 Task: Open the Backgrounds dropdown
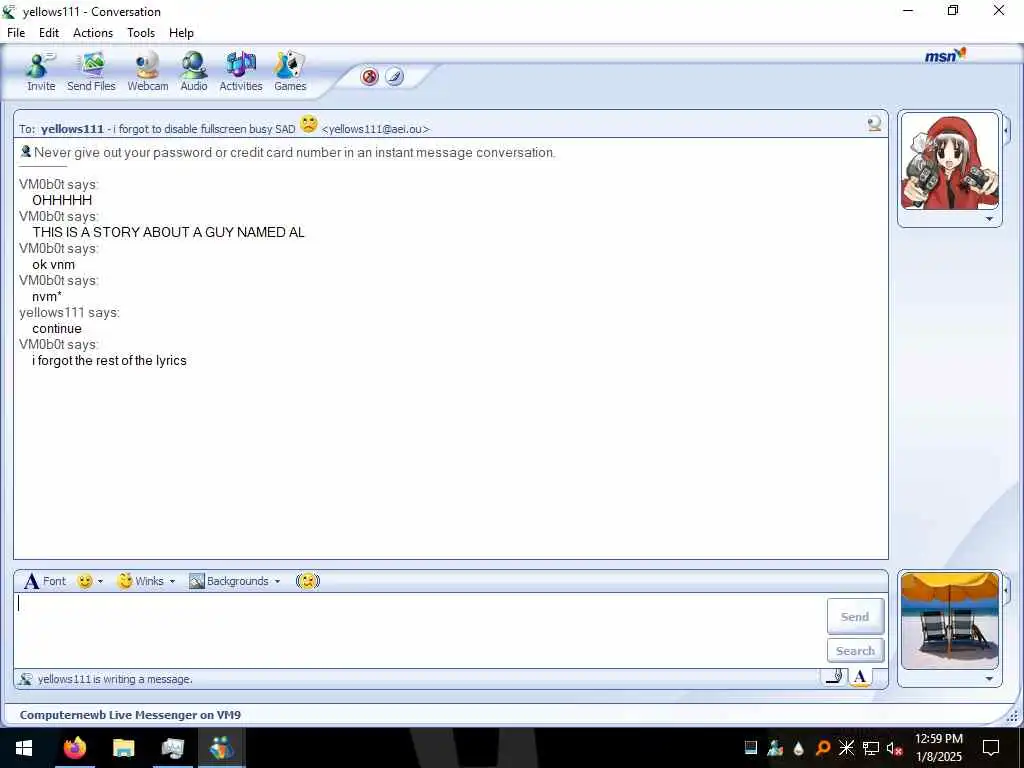(234, 581)
